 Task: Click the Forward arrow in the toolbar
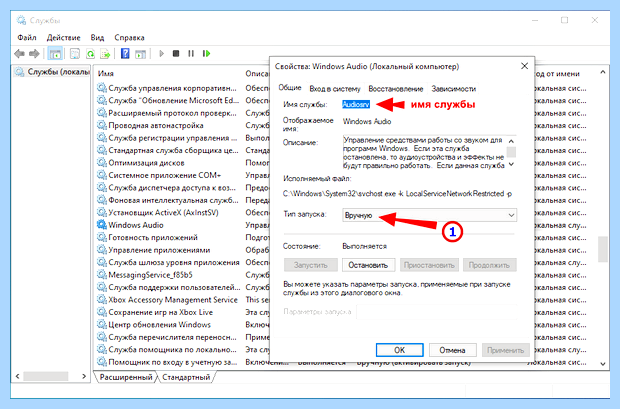(34, 53)
